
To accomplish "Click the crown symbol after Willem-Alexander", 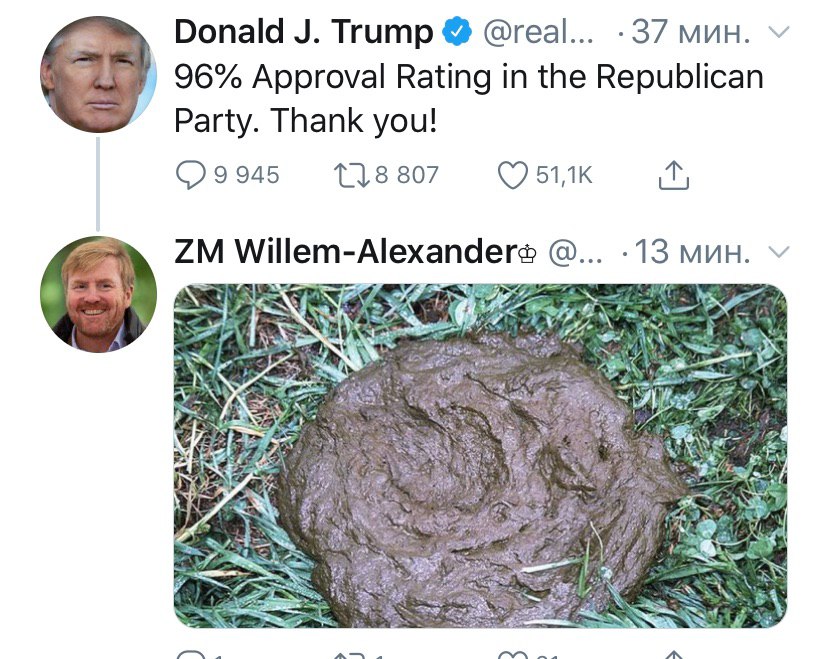I will tap(527, 254).
